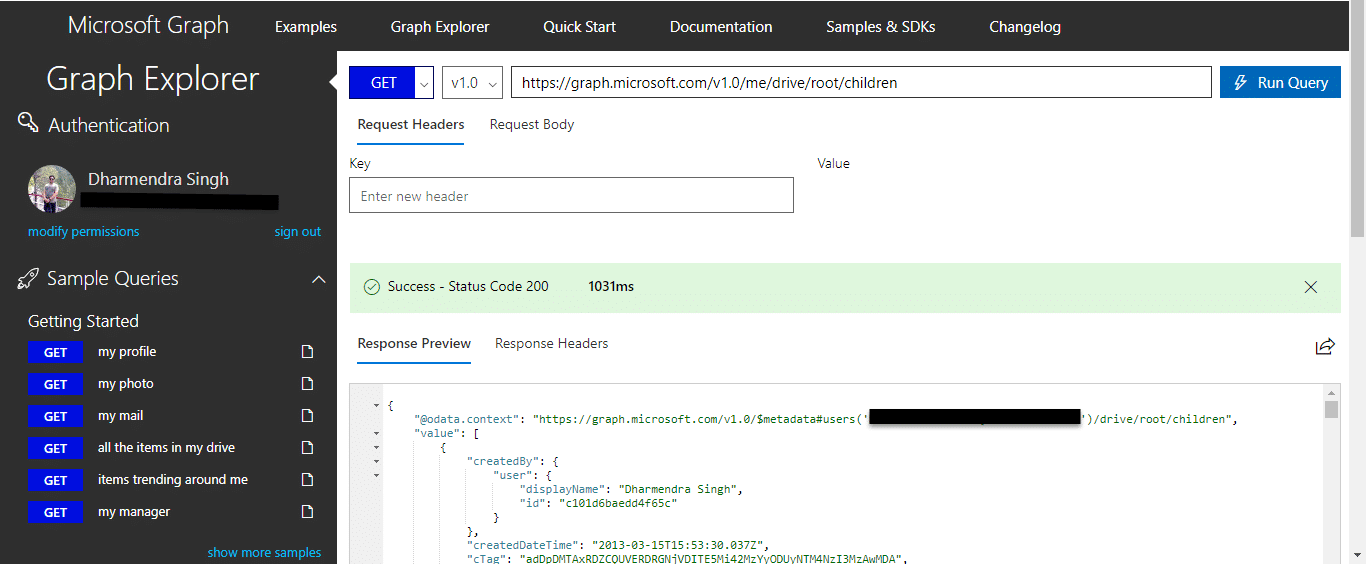Viewport: 1366px width, 564px height.
Task: Switch to Request Body tab
Action: tap(532, 125)
